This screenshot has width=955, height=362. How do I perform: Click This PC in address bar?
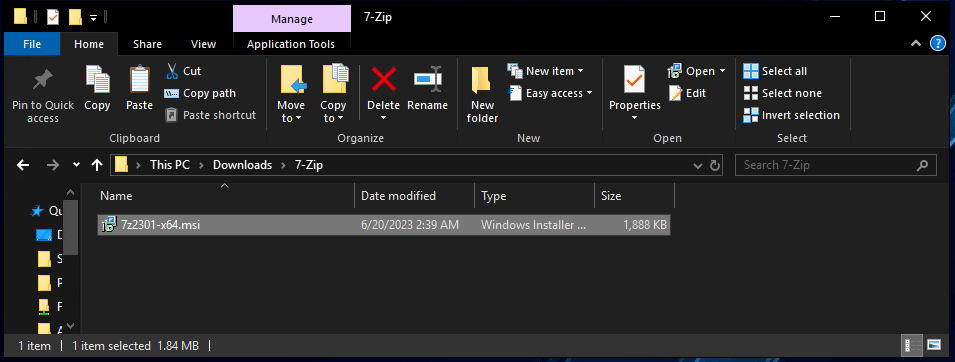170,165
